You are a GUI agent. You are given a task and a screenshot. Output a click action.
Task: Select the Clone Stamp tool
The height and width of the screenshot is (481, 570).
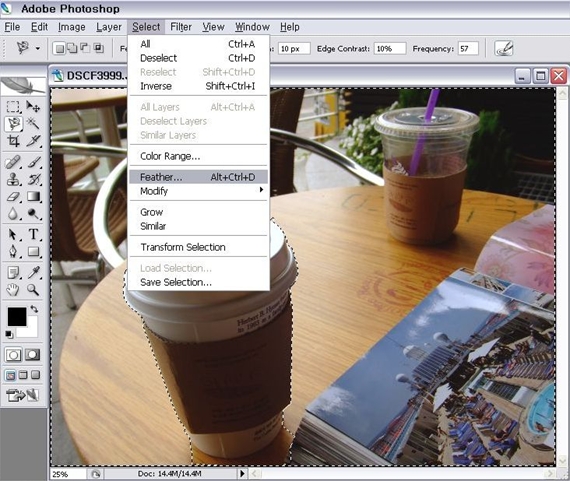[13, 180]
